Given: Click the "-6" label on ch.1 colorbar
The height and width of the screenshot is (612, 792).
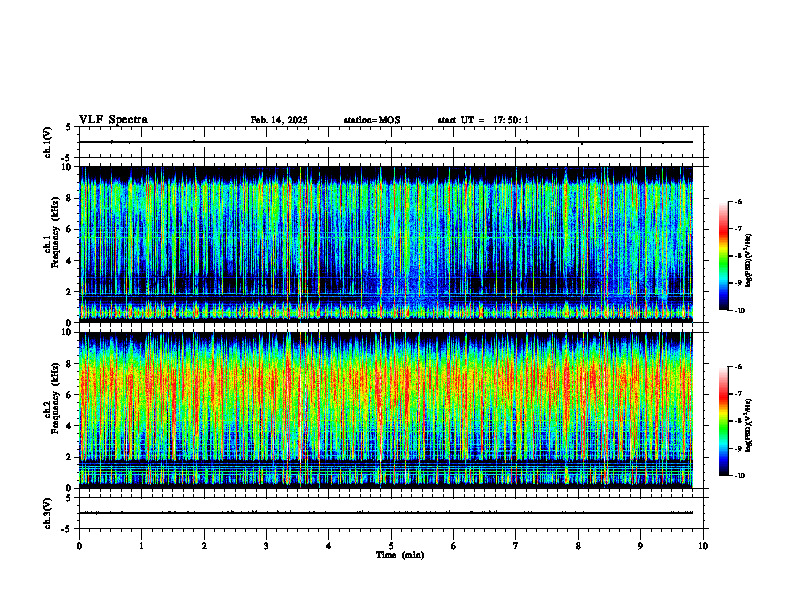Looking at the screenshot, I should pyautogui.click(x=738, y=201).
